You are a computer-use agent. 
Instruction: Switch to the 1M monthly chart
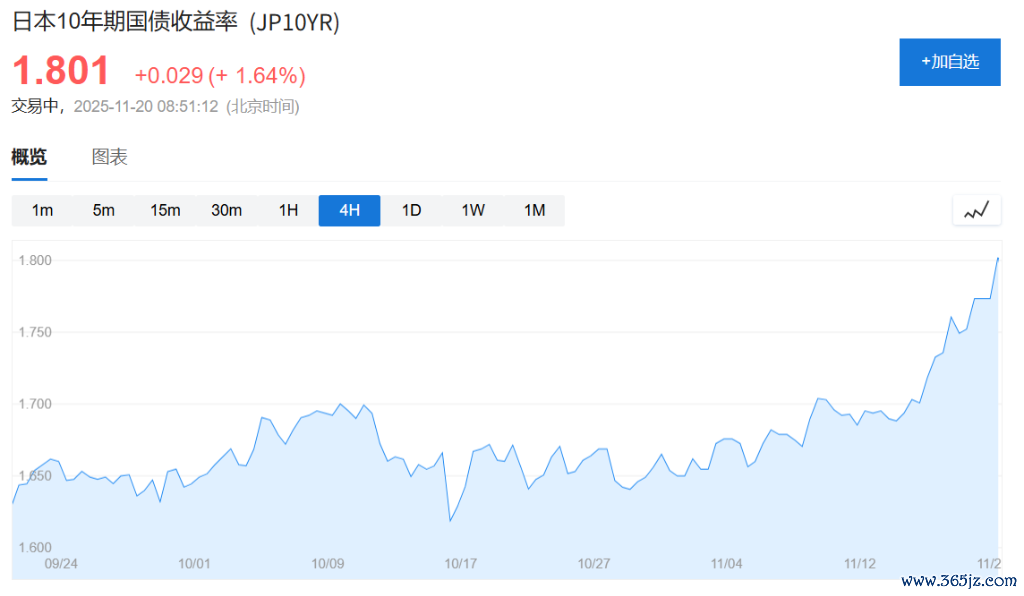[535, 210]
